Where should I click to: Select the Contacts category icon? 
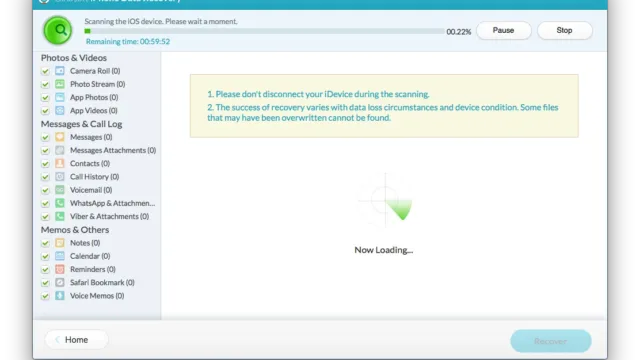click(60, 163)
